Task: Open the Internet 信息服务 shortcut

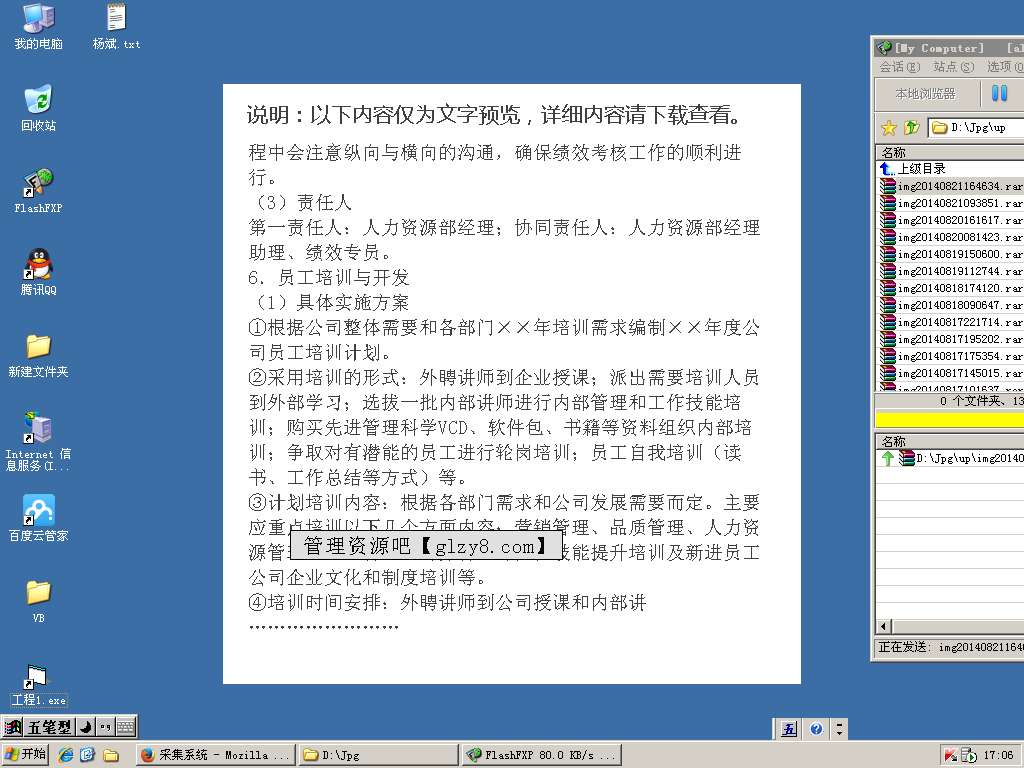Action: [39, 441]
